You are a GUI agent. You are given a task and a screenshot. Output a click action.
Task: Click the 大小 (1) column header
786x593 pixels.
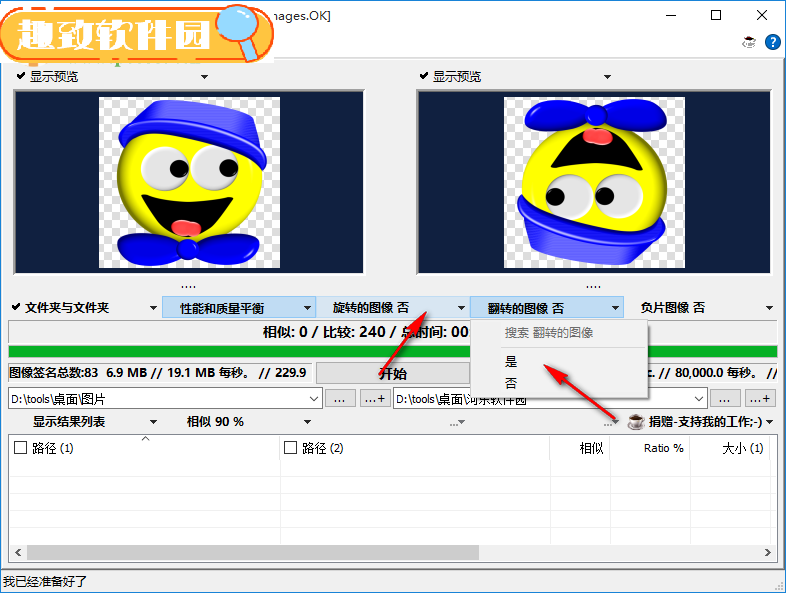730,448
